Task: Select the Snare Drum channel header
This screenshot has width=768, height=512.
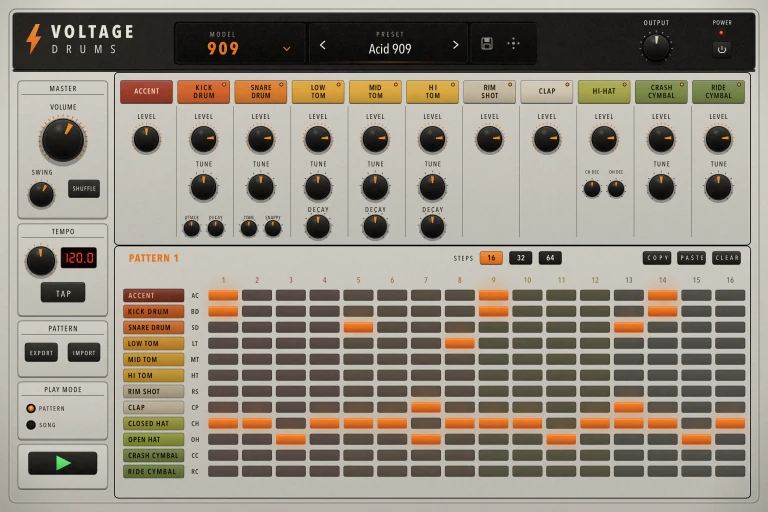Action: click(x=261, y=91)
